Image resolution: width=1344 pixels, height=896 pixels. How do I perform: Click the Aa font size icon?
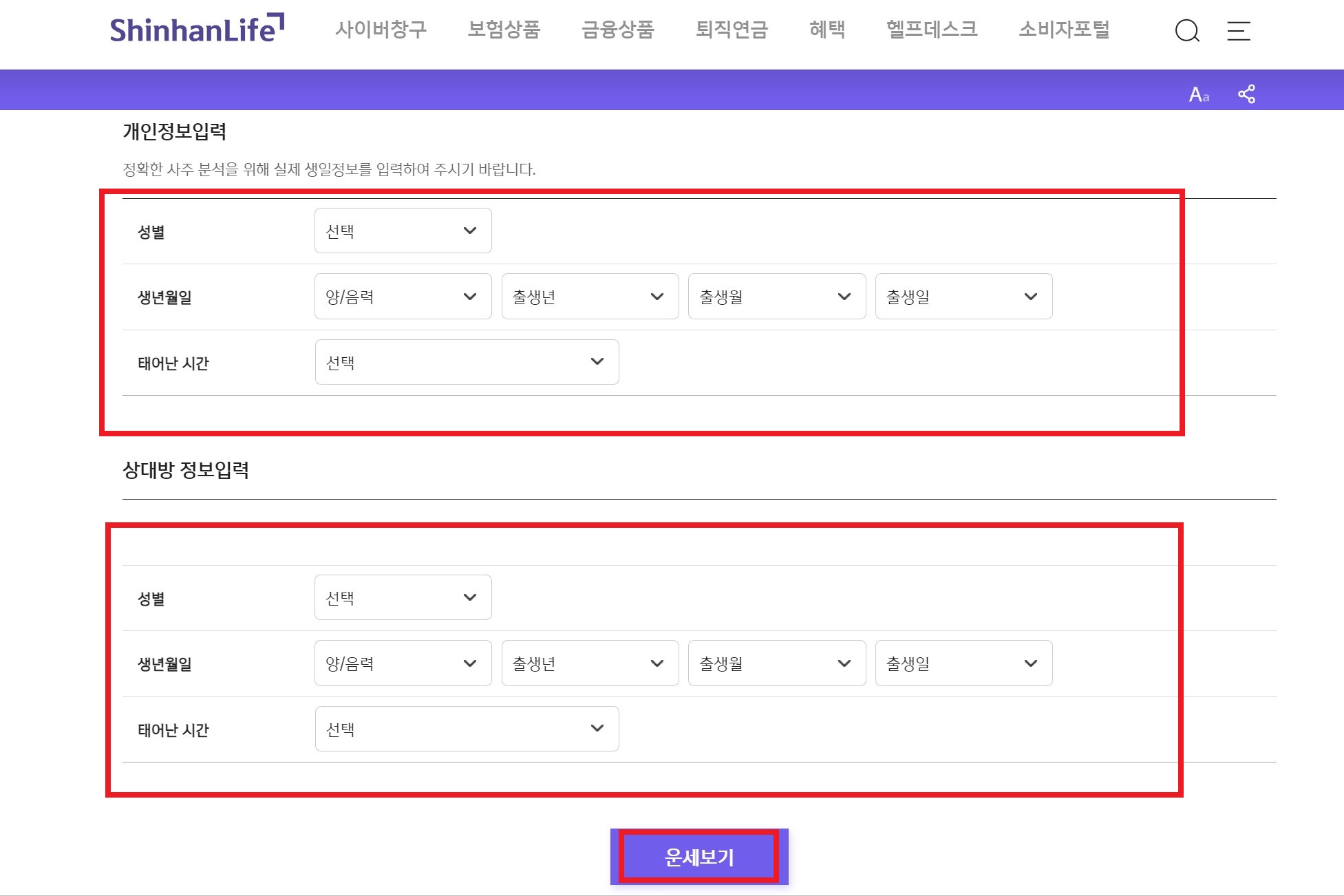[1199, 94]
